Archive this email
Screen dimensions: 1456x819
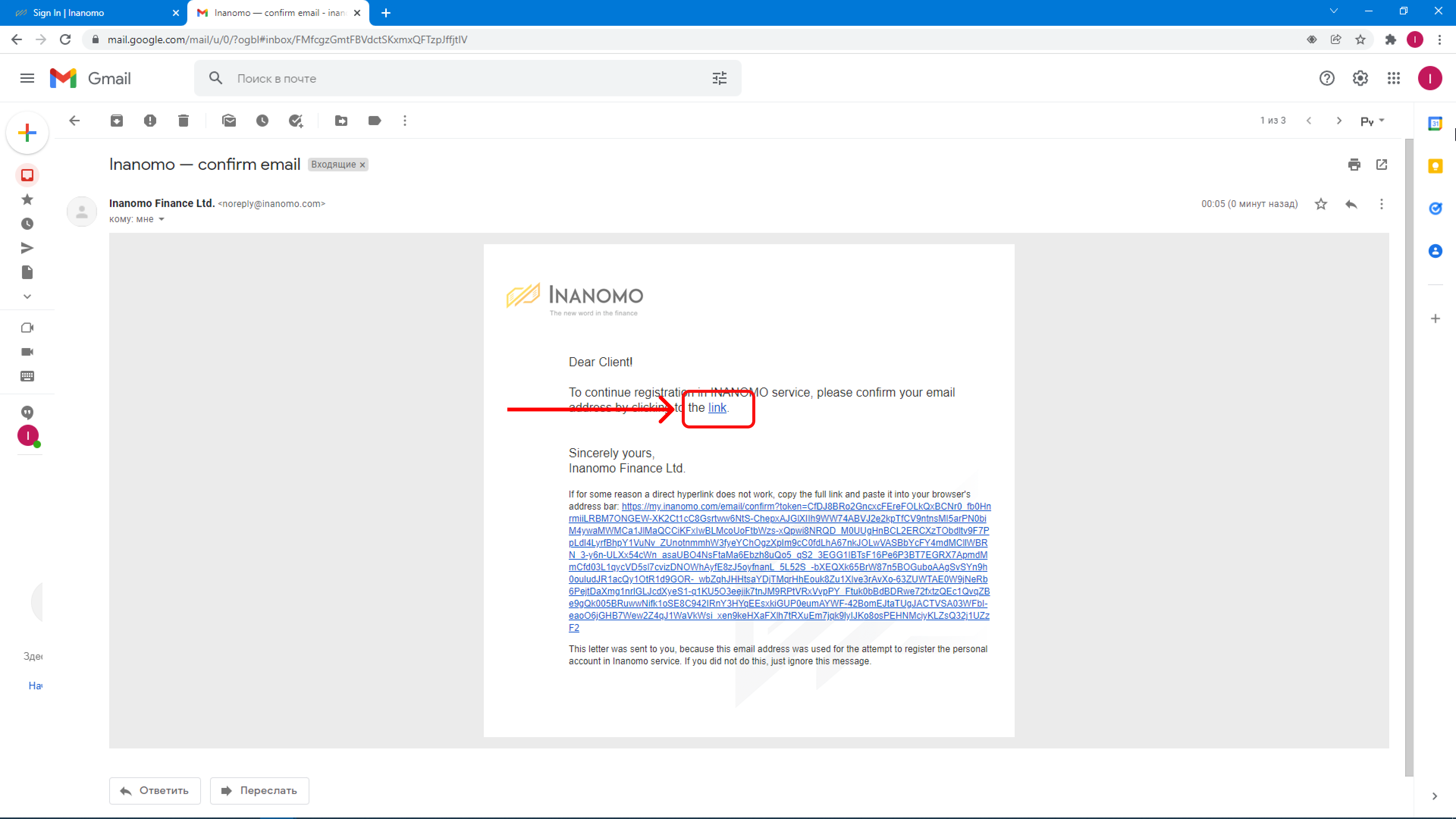click(x=116, y=121)
